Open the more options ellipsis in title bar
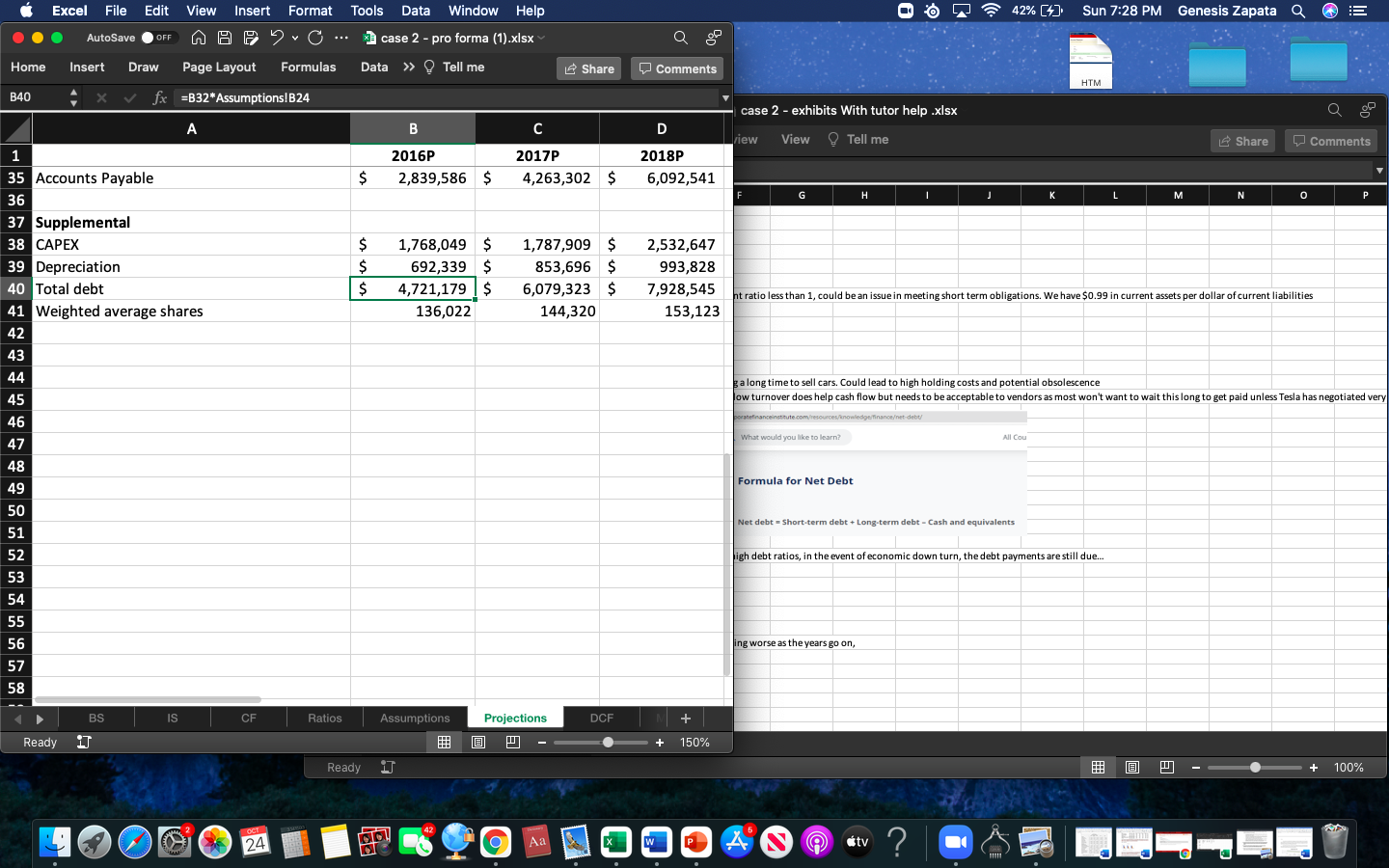This screenshot has height=868, width=1389. pyautogui.click(x=341, y=38)
